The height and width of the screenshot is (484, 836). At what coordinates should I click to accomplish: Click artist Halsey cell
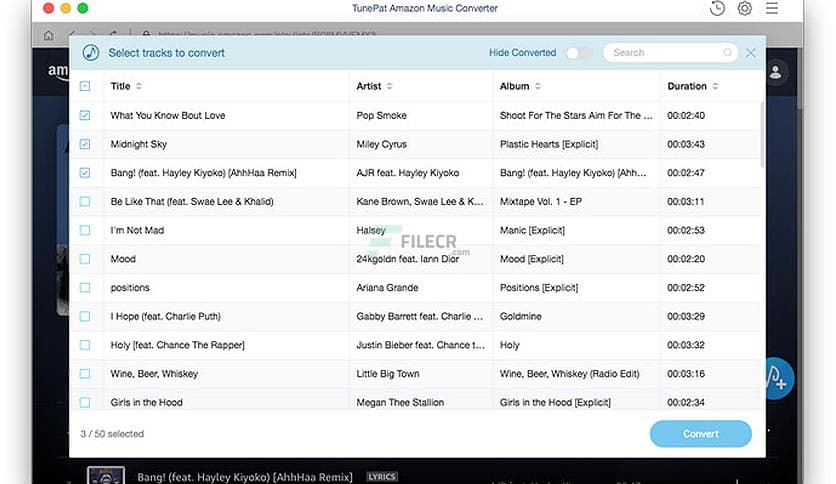point(371,230)
